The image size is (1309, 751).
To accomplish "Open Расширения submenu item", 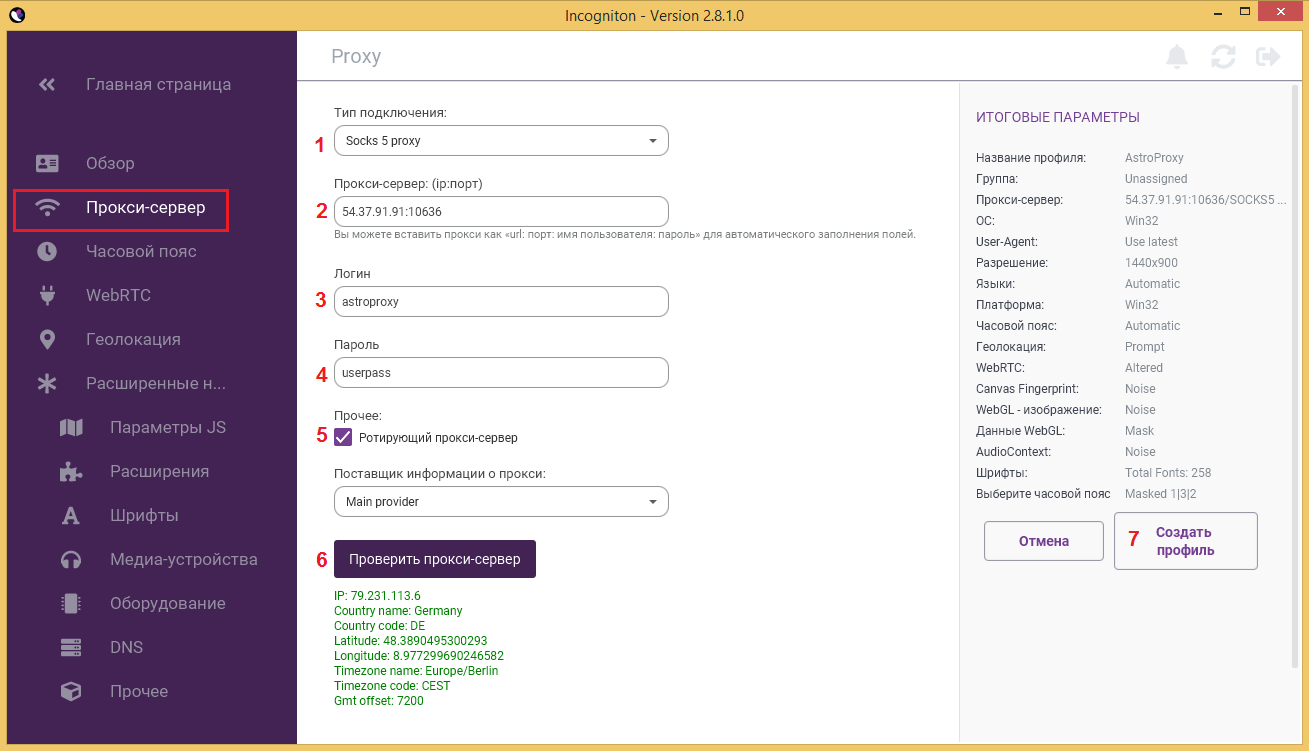I will (x=160, y=471).
